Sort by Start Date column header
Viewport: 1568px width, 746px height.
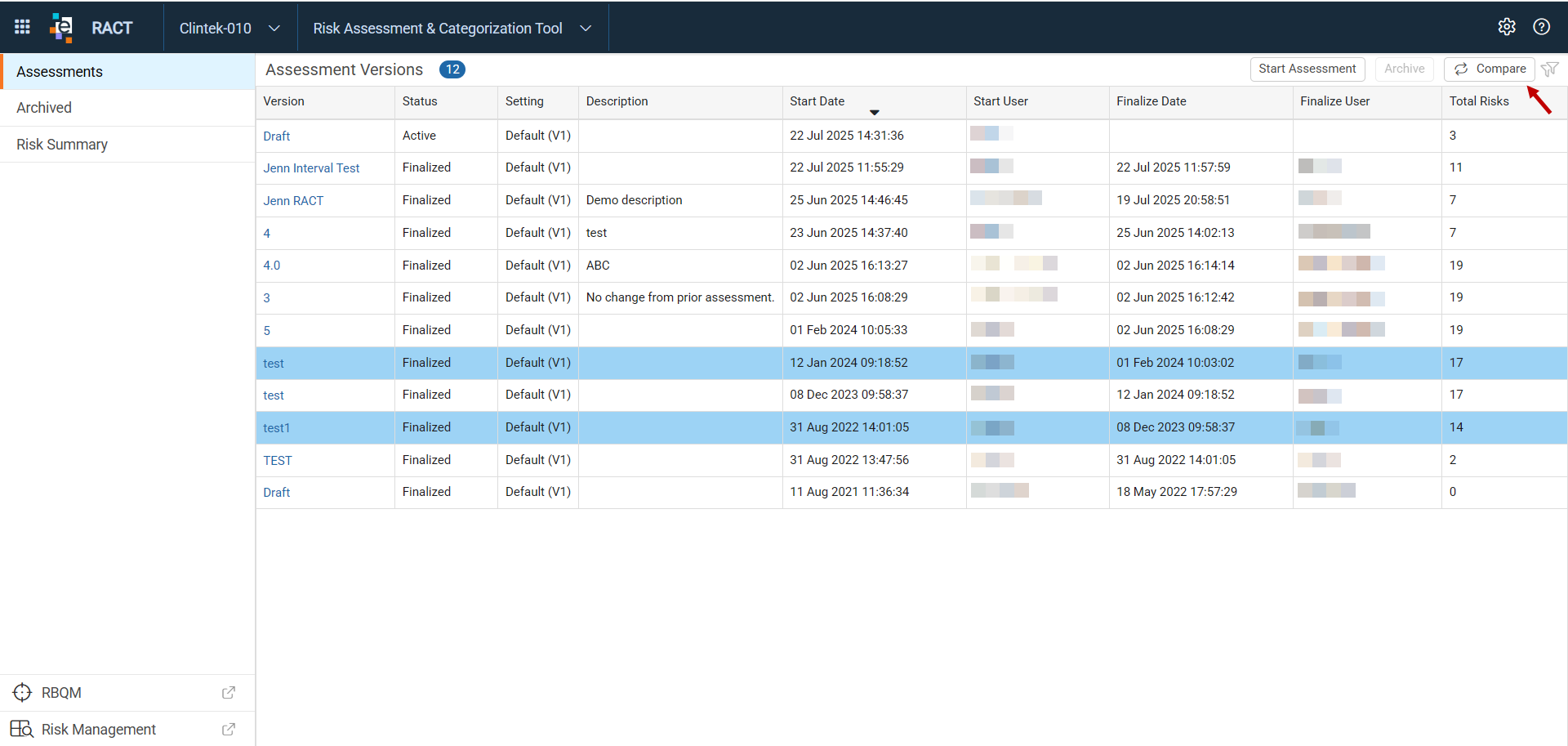point(874,102)
